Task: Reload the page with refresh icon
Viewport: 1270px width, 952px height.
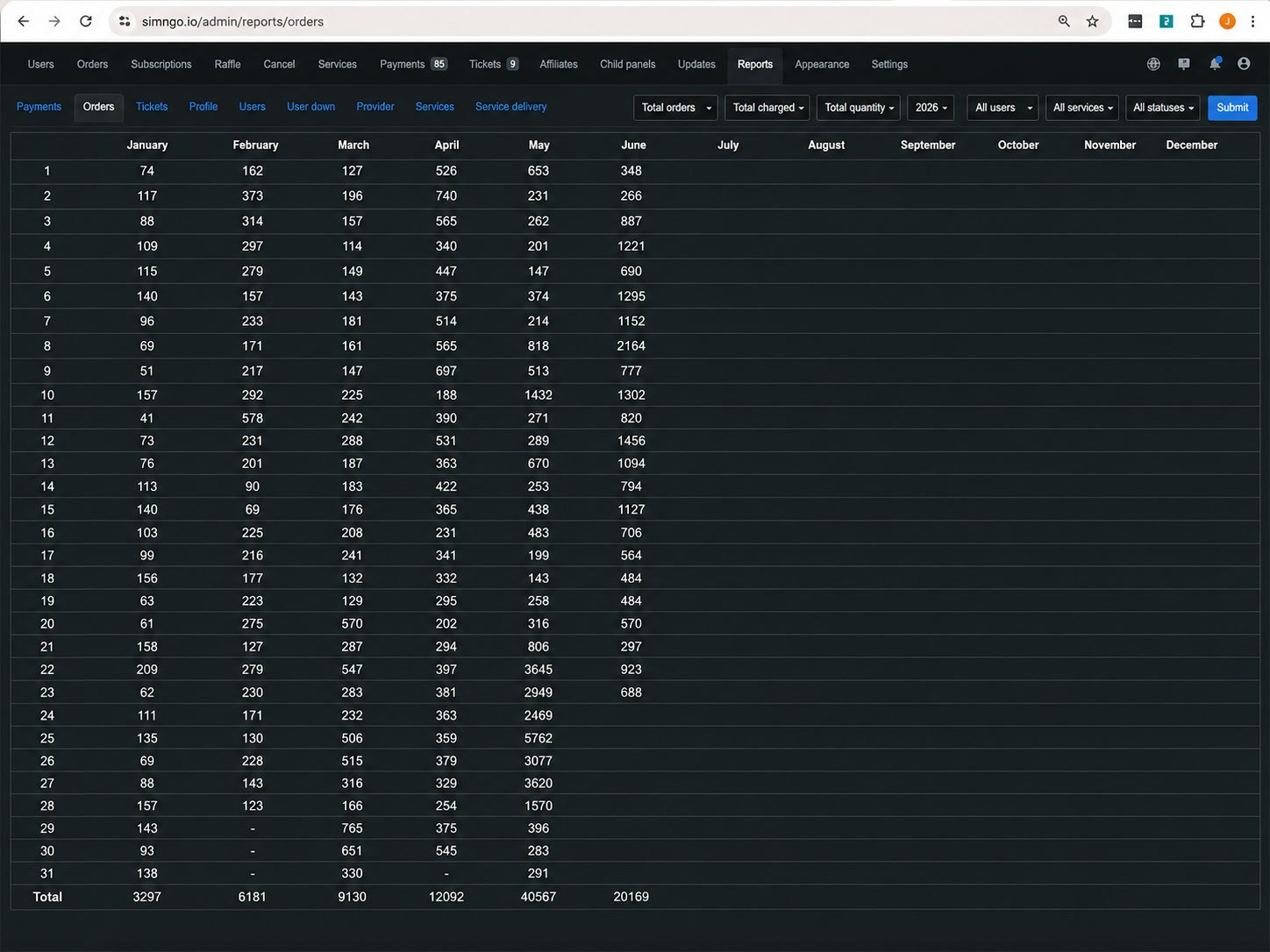Action: click(86, 21)
